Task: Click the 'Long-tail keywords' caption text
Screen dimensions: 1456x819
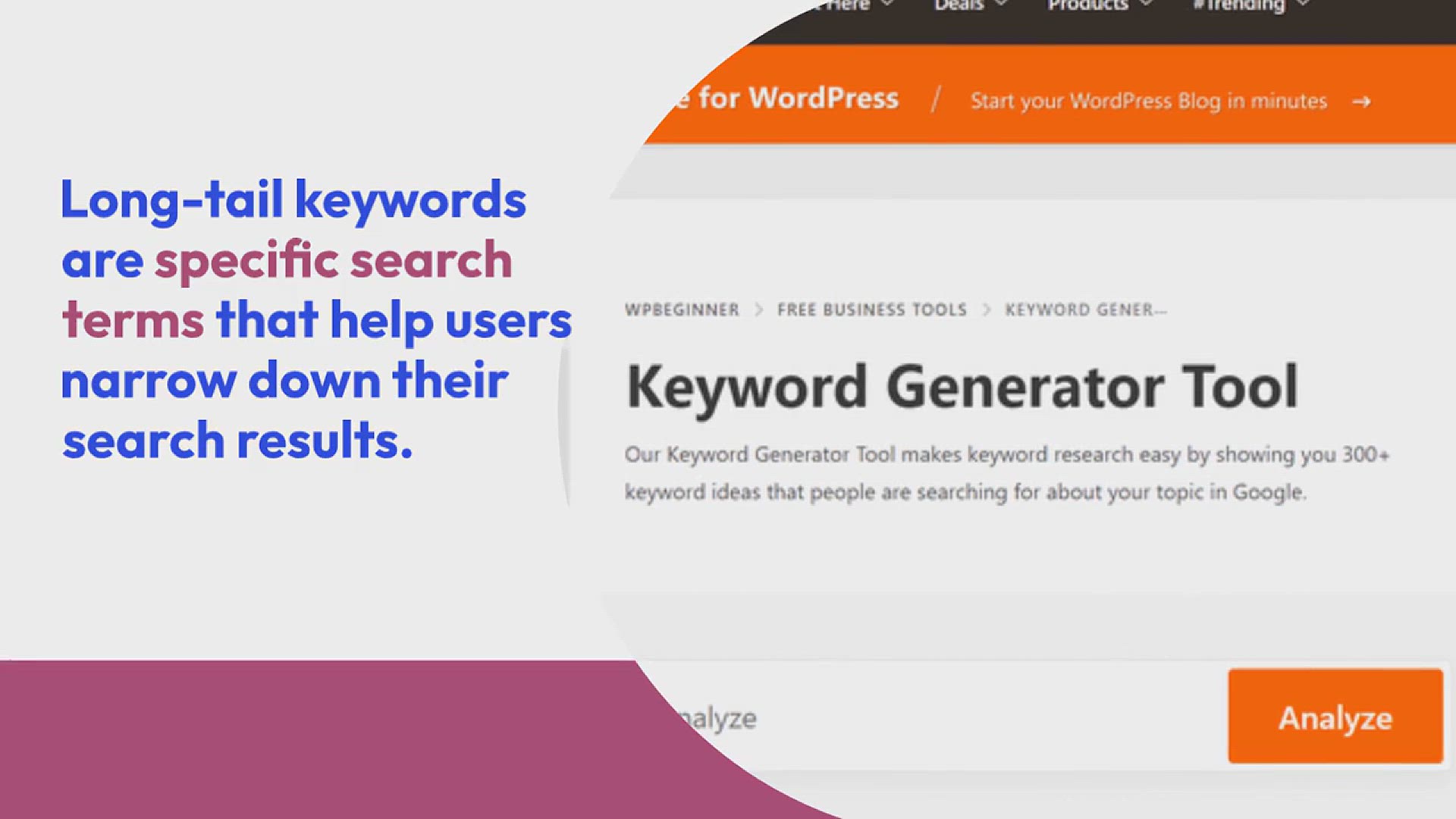Action: click(293, 200)
